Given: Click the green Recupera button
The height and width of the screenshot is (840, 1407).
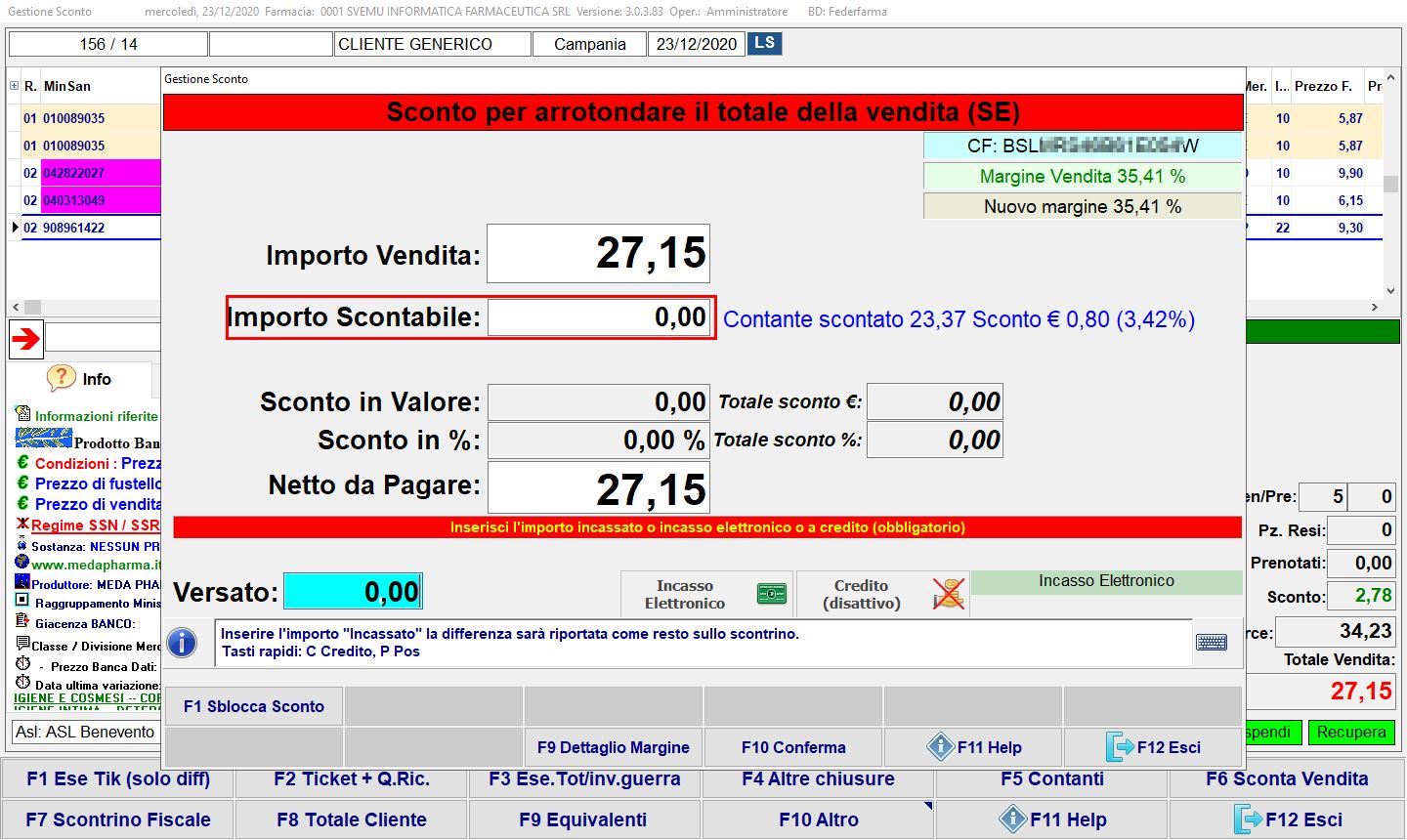Looking at the screenshot, I should (x=1350, y=732).
